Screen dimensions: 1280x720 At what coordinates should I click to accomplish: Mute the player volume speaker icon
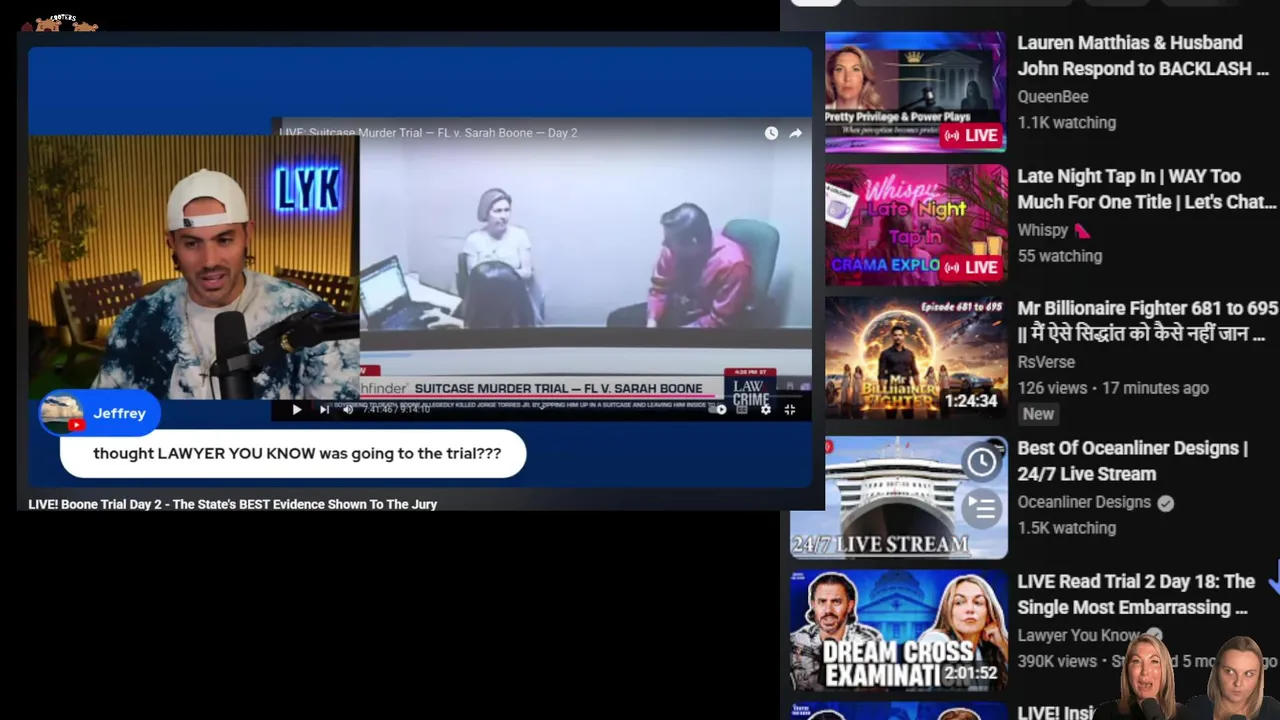348,409
